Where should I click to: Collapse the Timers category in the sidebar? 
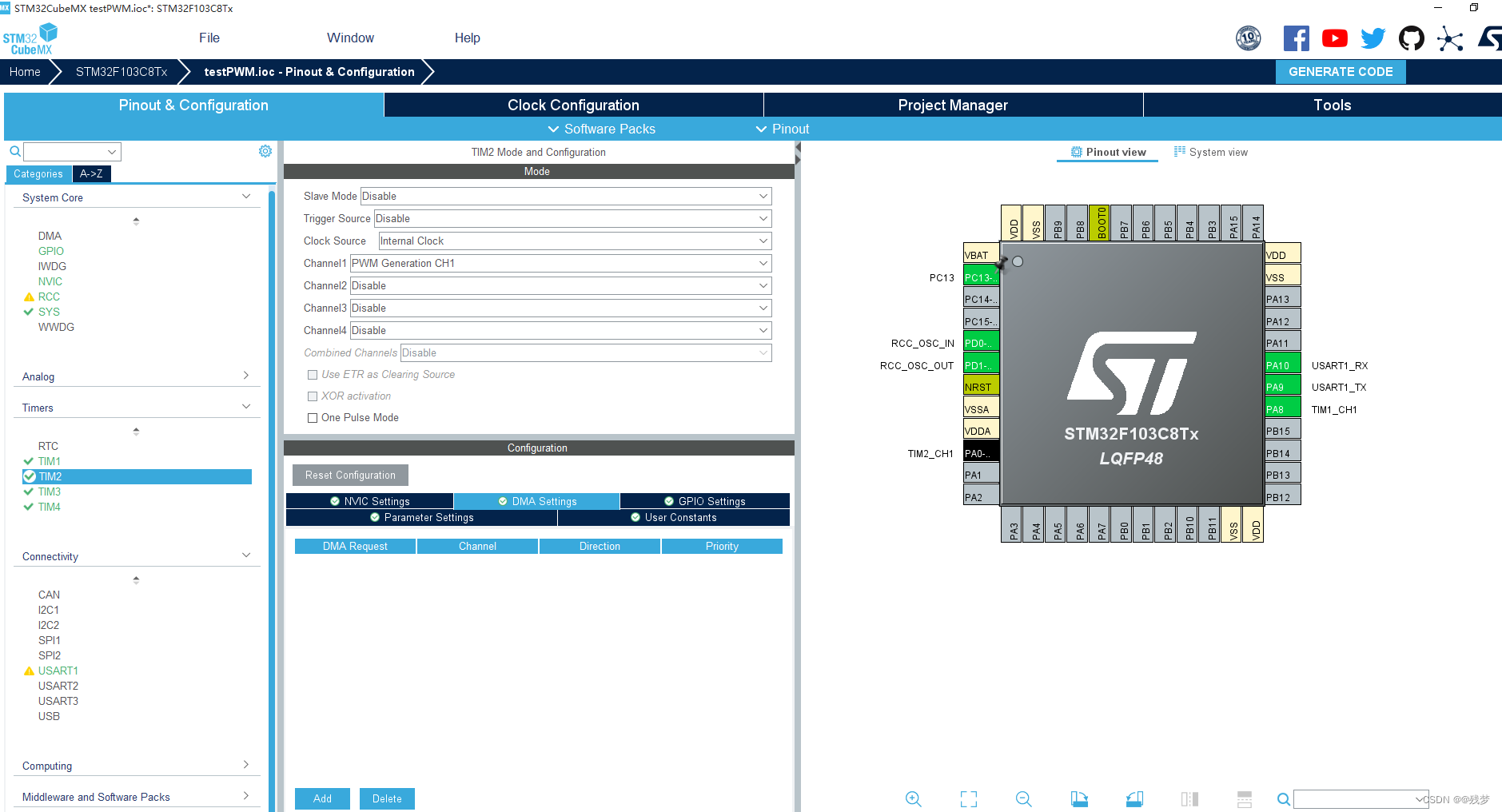[246, 406]
